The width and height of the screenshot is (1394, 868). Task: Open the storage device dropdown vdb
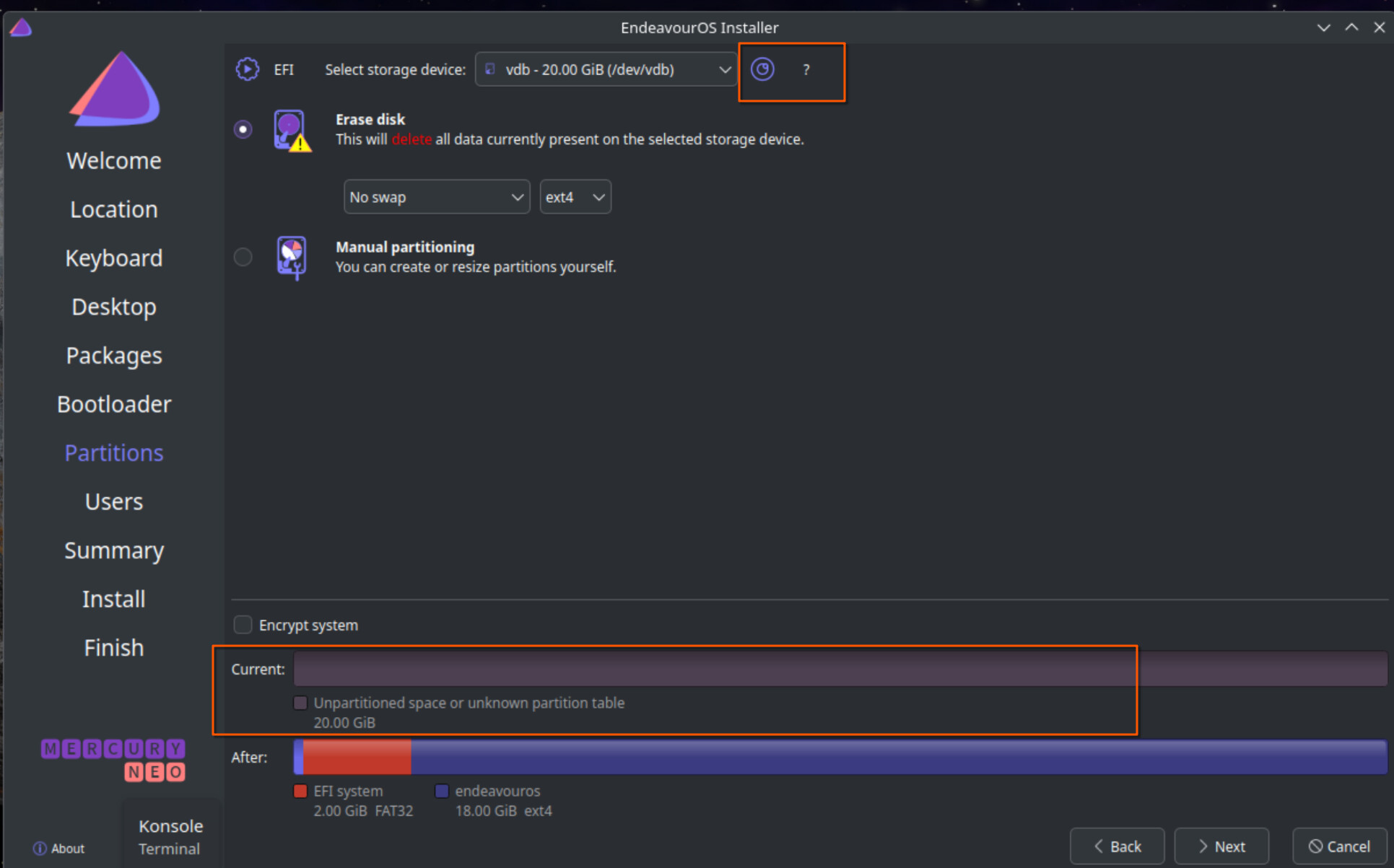606,69
